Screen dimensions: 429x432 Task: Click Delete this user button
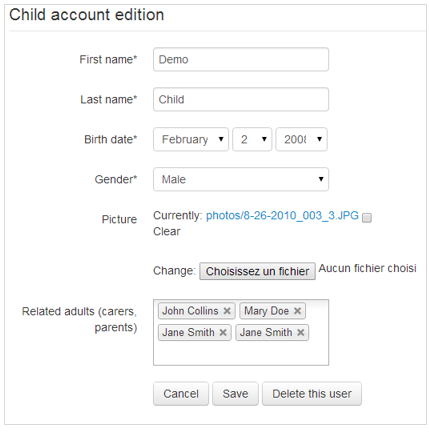point(312,394)
